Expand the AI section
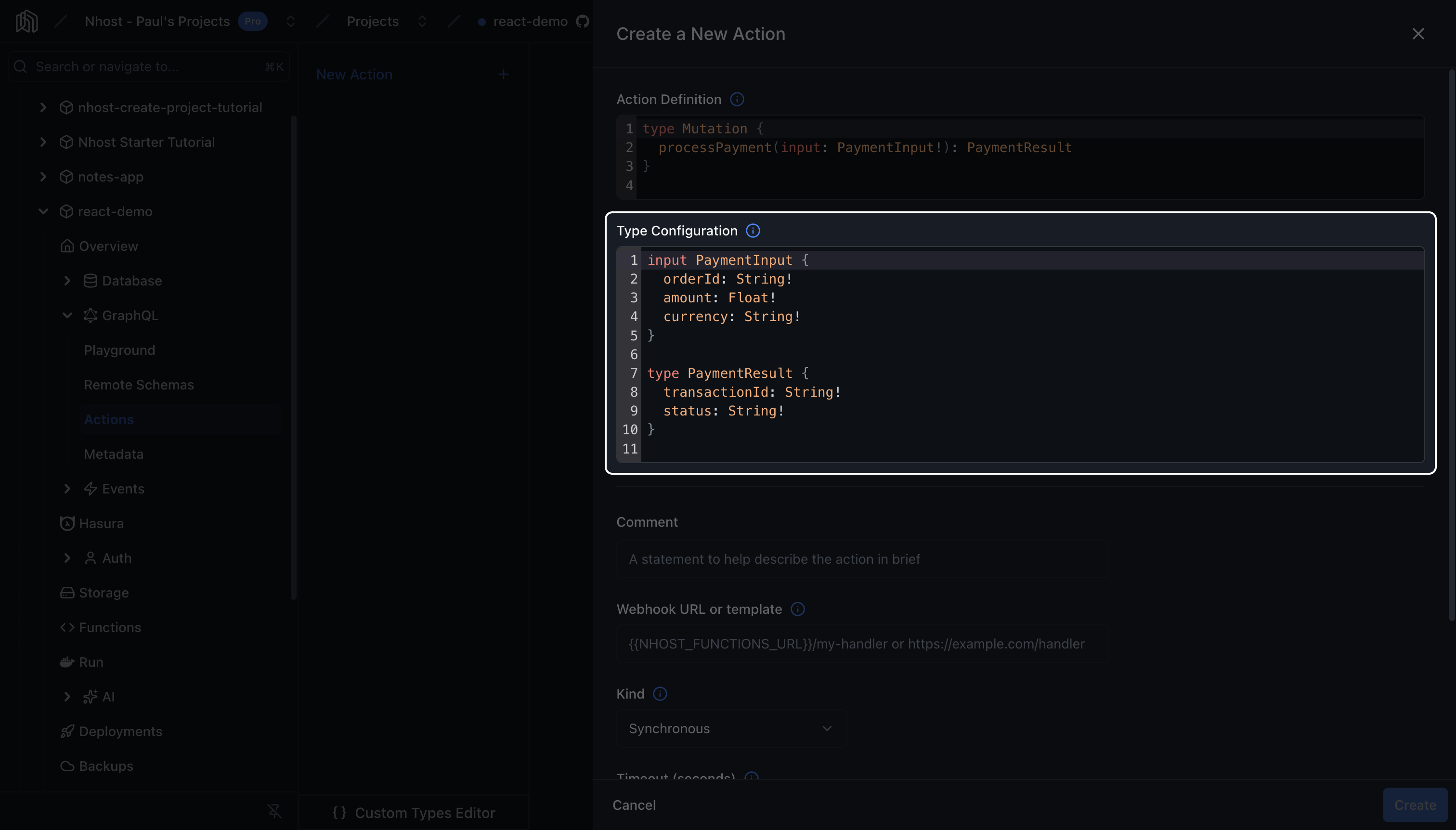Image resolution: width=1456 pixels, height=830 pixels. pos(67,697)
